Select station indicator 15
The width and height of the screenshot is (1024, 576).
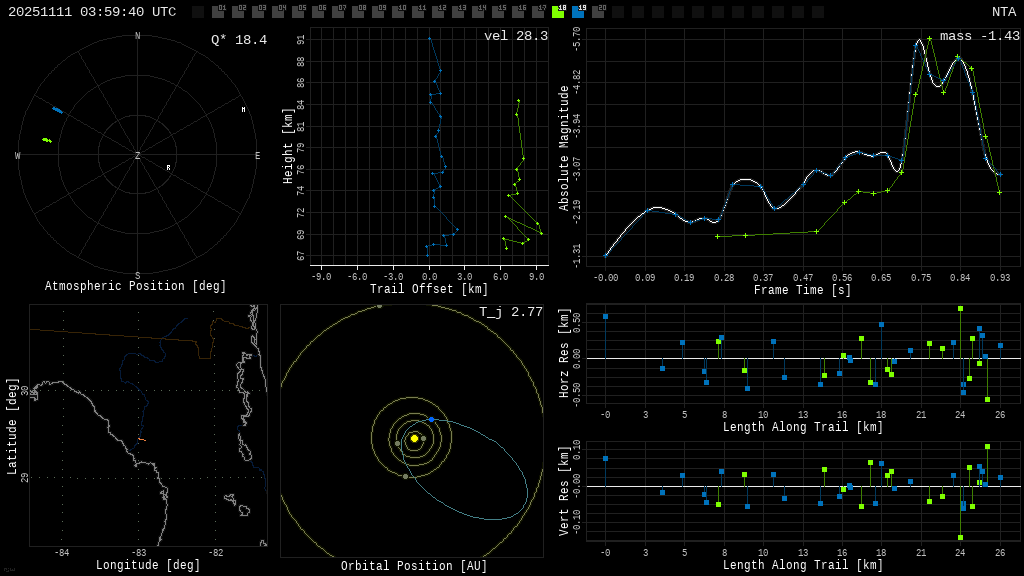(498, 11)
